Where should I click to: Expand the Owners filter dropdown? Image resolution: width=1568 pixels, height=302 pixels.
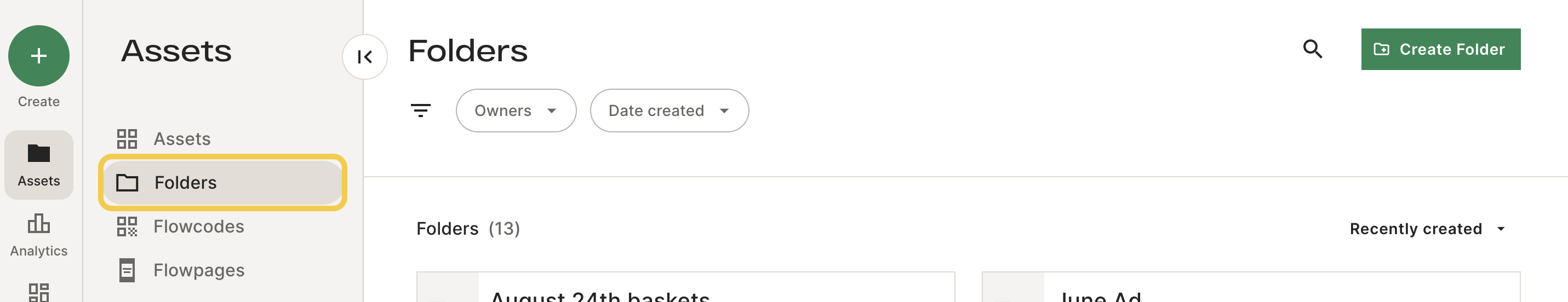(x=516, y=111)
